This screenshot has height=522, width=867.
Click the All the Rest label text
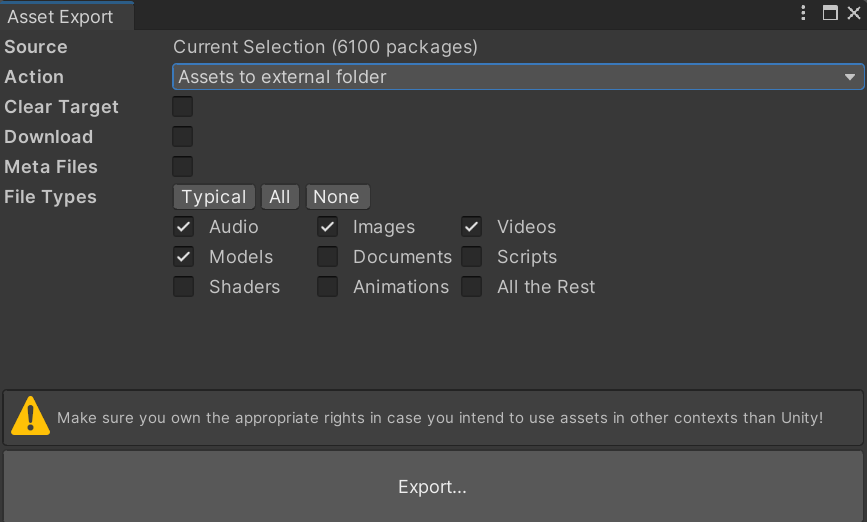point(546,286)
